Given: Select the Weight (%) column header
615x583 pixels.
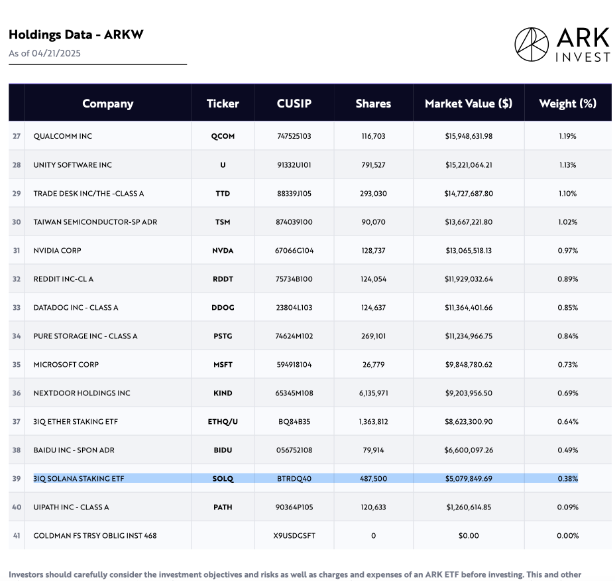Looking at the screenshot, I should [568, 104].
